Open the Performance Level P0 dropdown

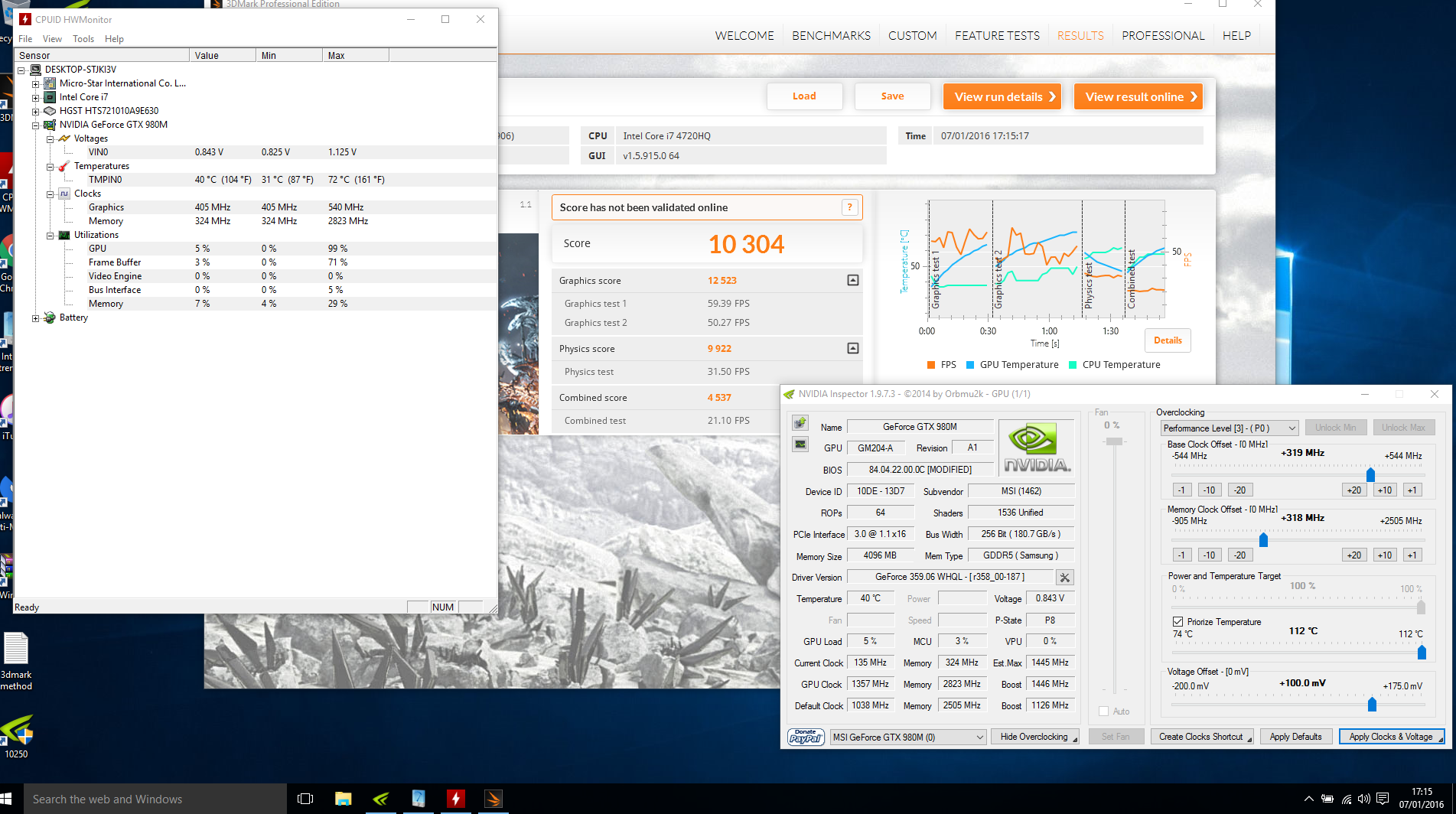[1230, 428]
